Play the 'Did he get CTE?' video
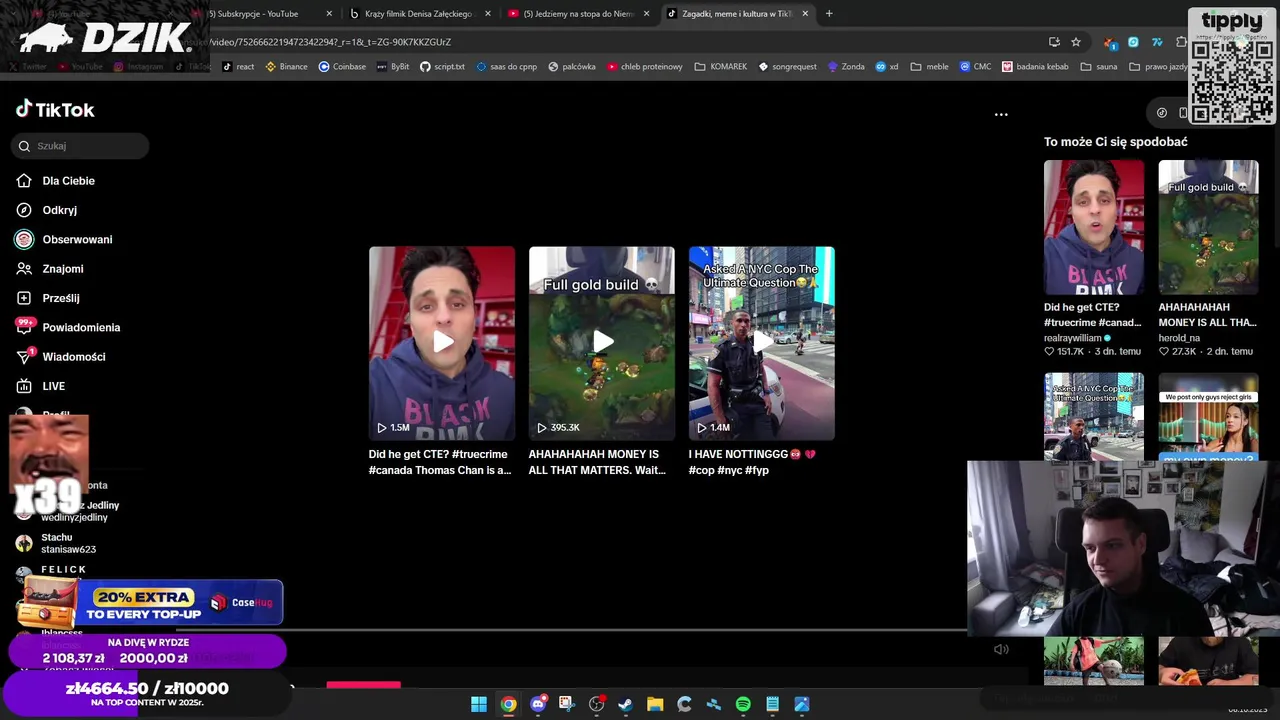 (442, 343)
